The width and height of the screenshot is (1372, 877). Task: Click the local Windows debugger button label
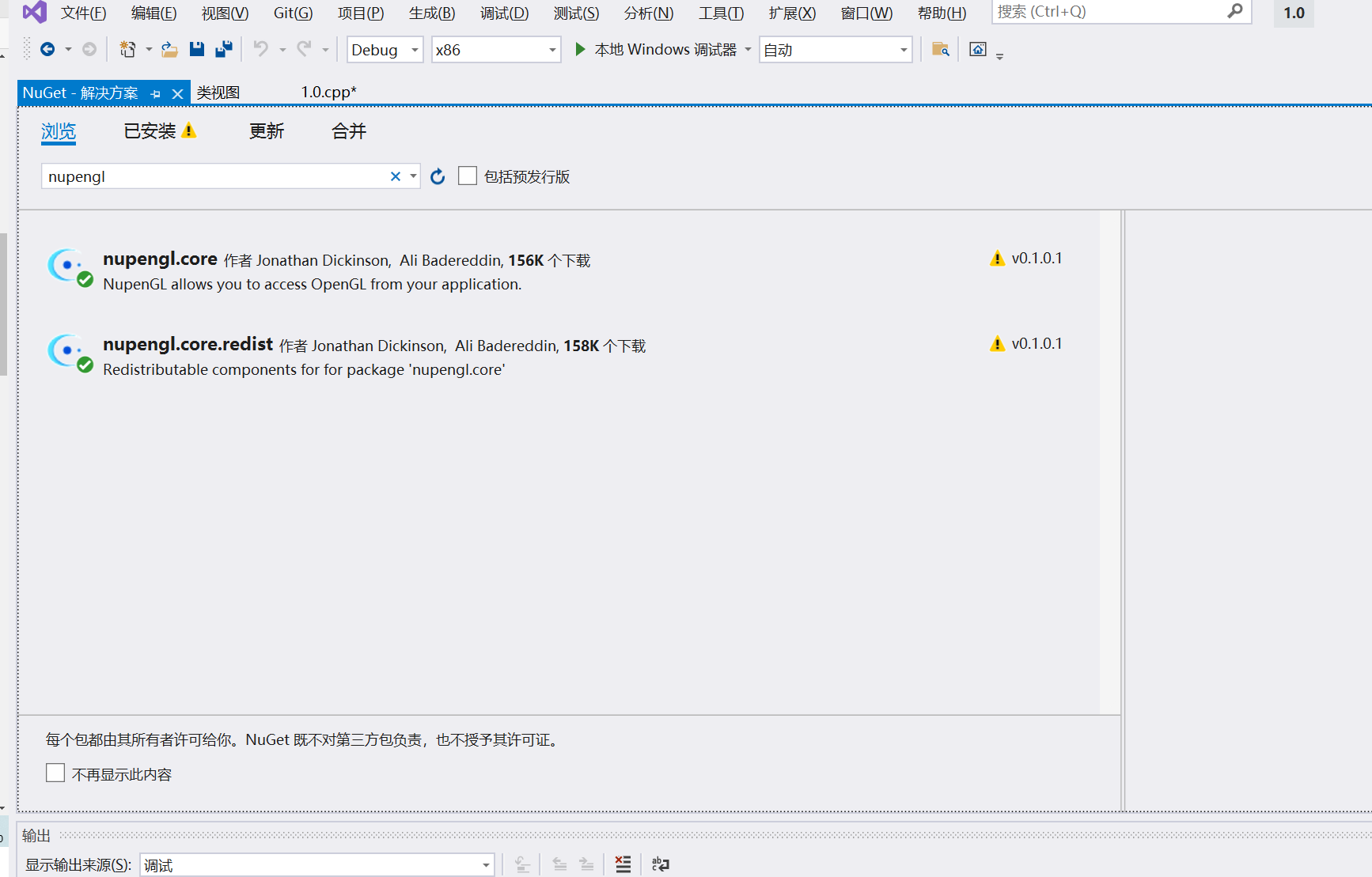[665, 50]
